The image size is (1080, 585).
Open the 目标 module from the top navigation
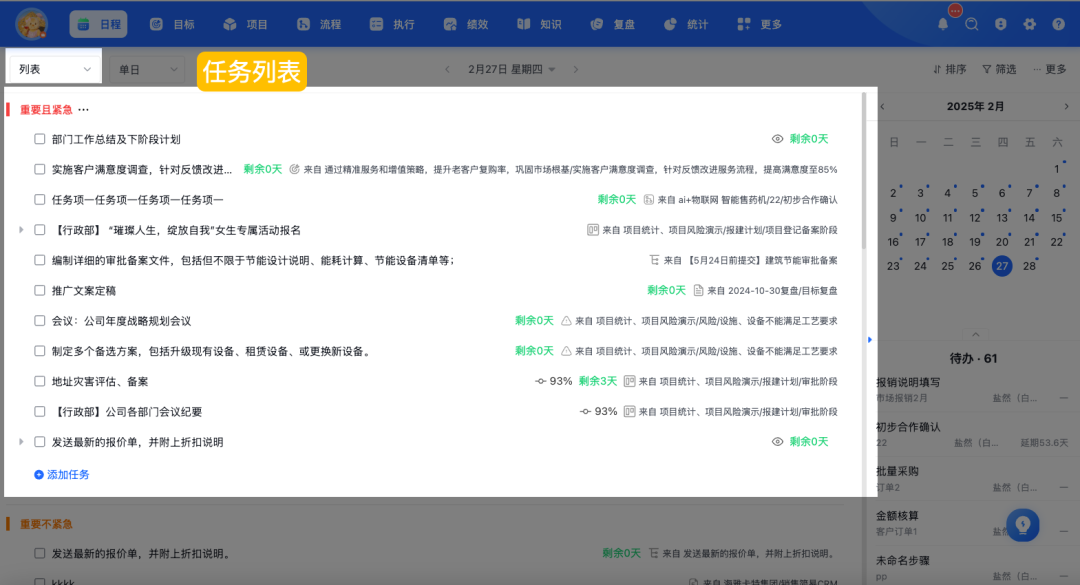173,23
